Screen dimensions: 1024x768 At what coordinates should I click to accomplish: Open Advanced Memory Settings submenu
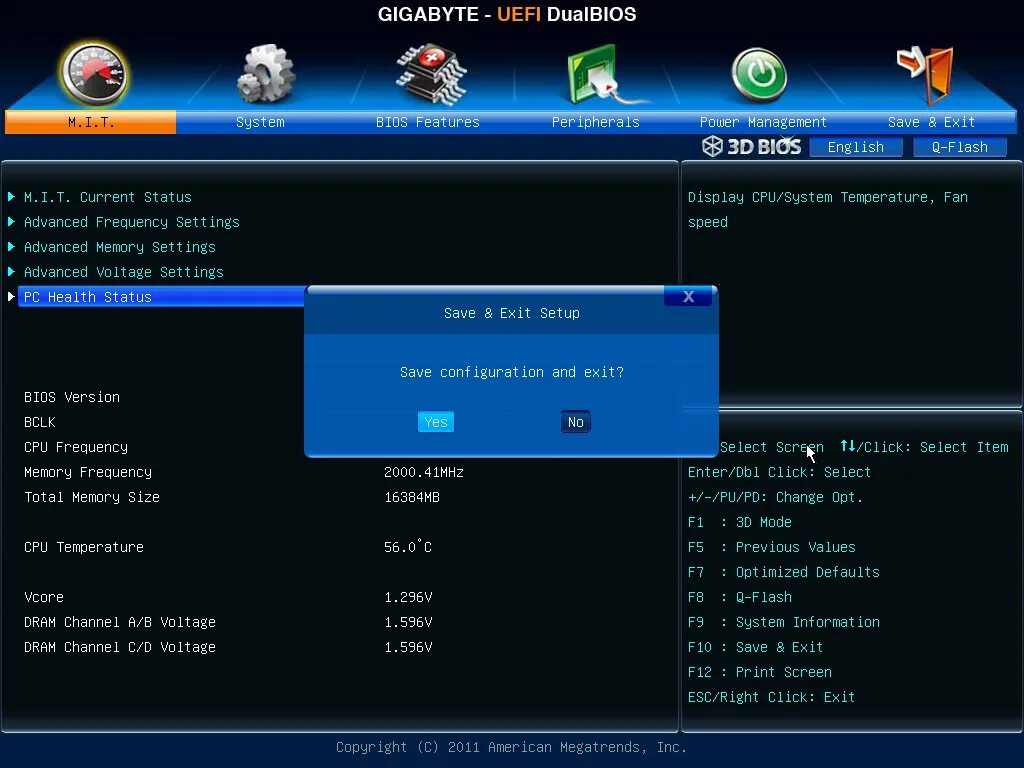click(120, 247)
